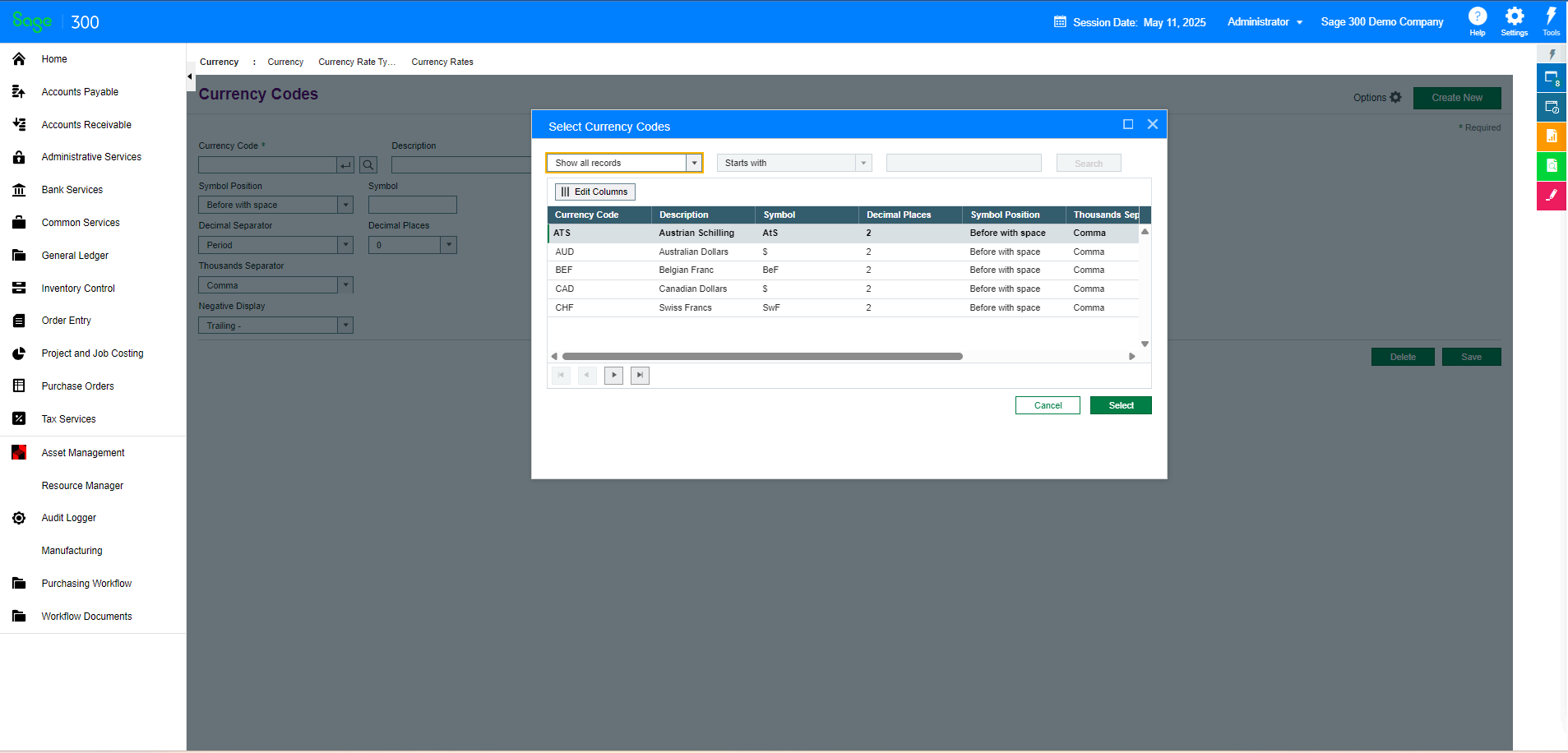This screenshot has width=1568, height=753.
Task: Click grid scrollbar down arrow
Action: pos(1145,344)
